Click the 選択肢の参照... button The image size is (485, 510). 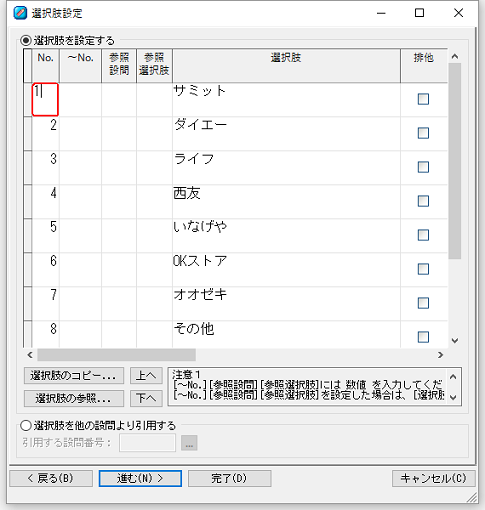[74, 398]
